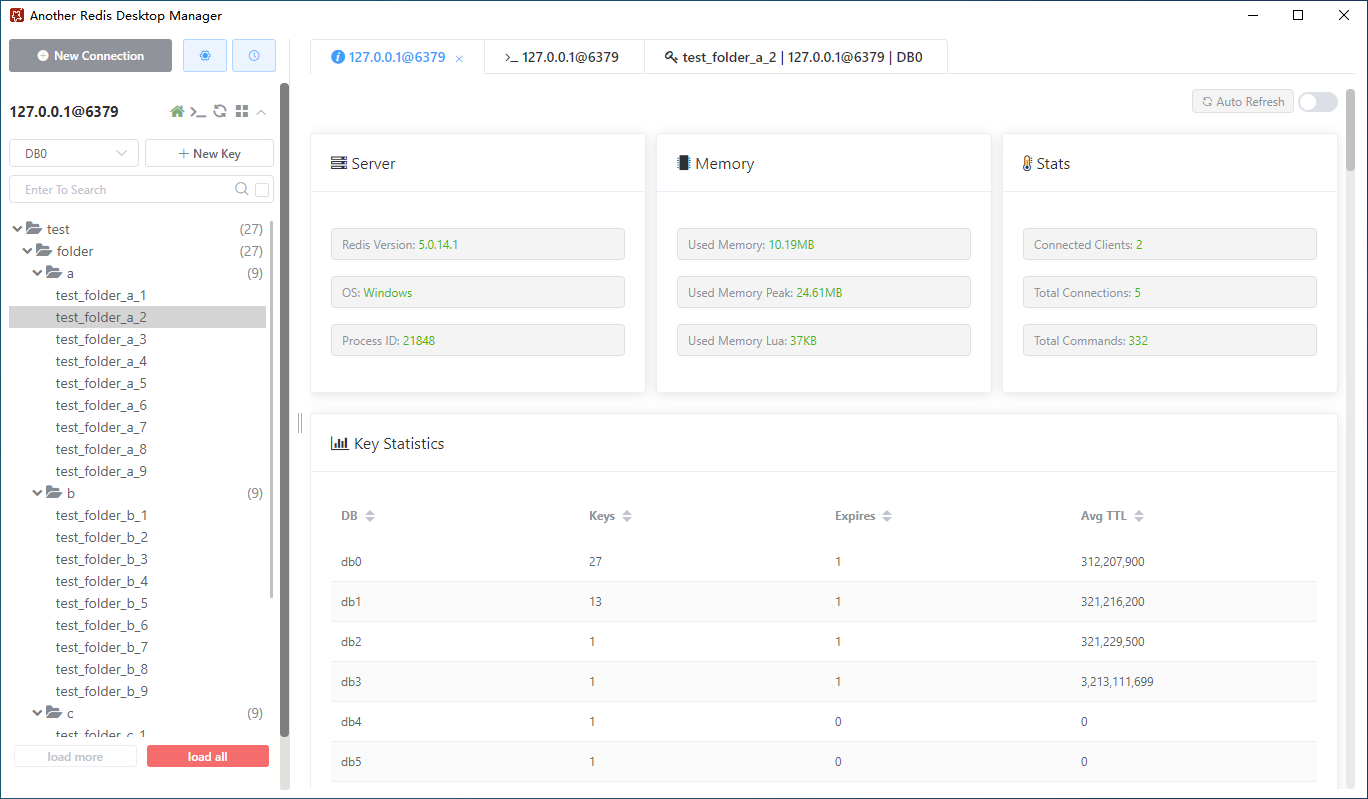Click the sidebar resize handle divider grip
This screenshot has height=799, width=1368.
coord(300,424)
